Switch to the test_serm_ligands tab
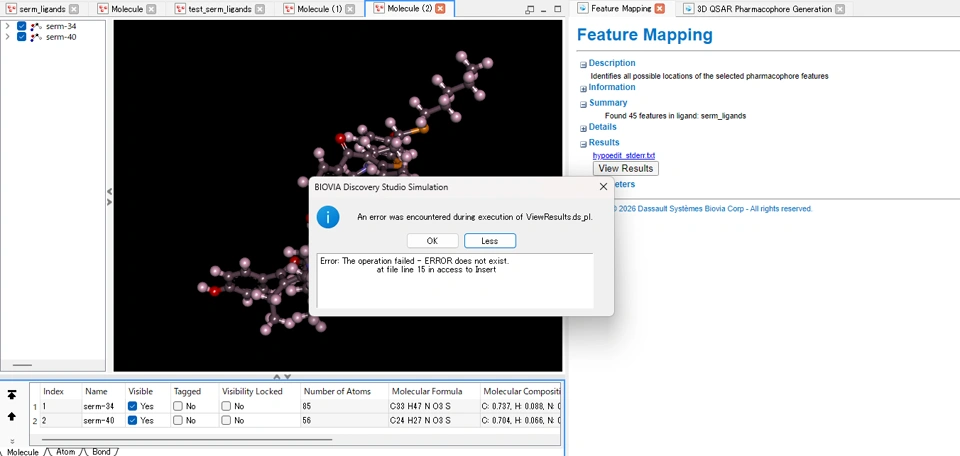Screen dimensions: 960x456 click(x=220, y=9)
